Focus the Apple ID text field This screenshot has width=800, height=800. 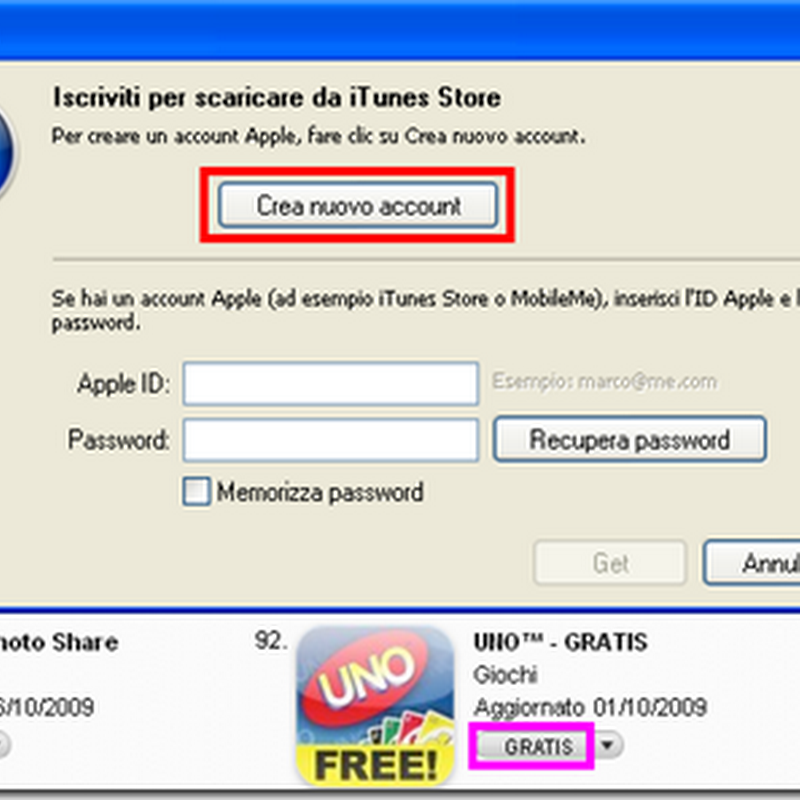pos(331,384)
